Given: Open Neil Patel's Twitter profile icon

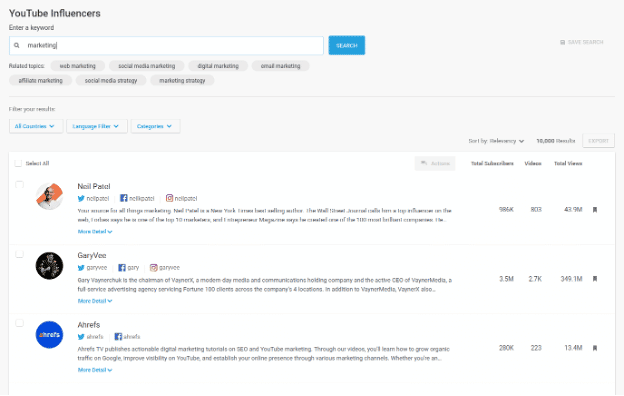Looking at the screenshot, I should click(81, 198).
